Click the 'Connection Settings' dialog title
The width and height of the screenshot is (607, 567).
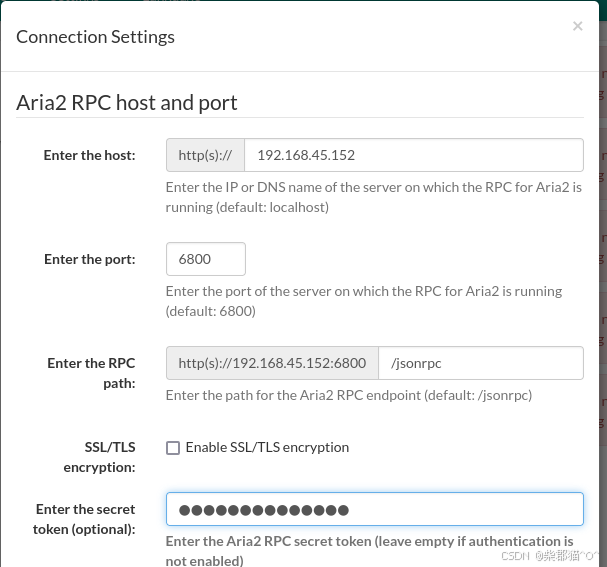pyautogui.click(x=95, y=37)
